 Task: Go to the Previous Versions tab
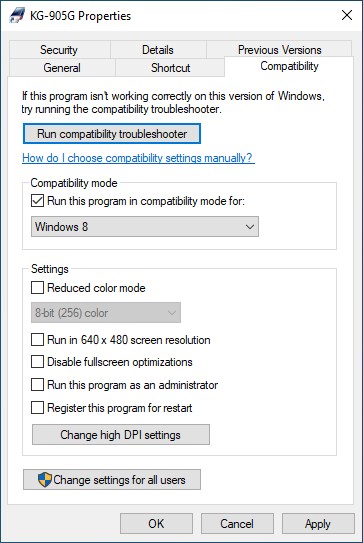[279, 50]
